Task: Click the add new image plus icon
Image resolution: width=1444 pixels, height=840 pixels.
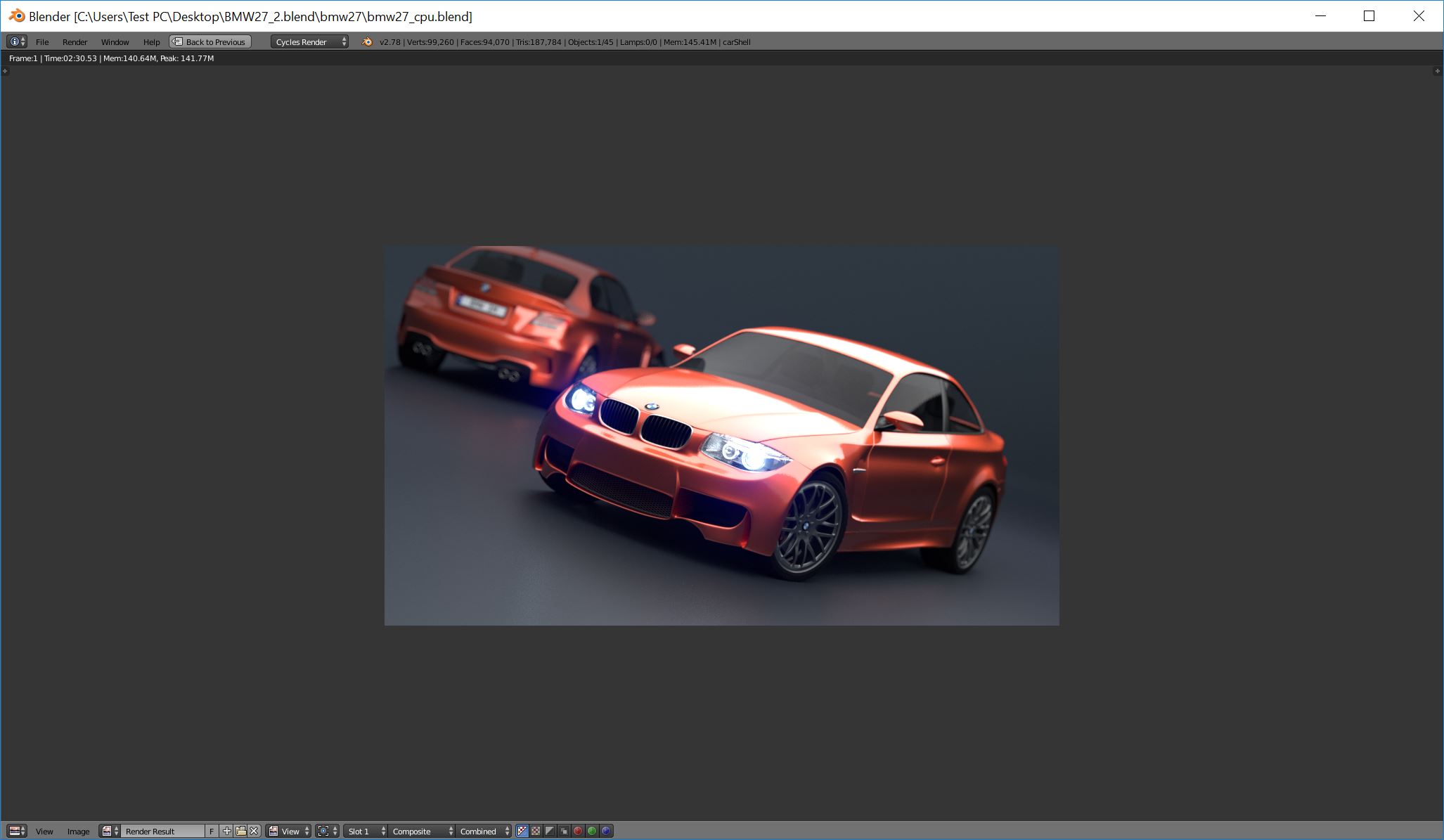Action: (x=226, y=831)
